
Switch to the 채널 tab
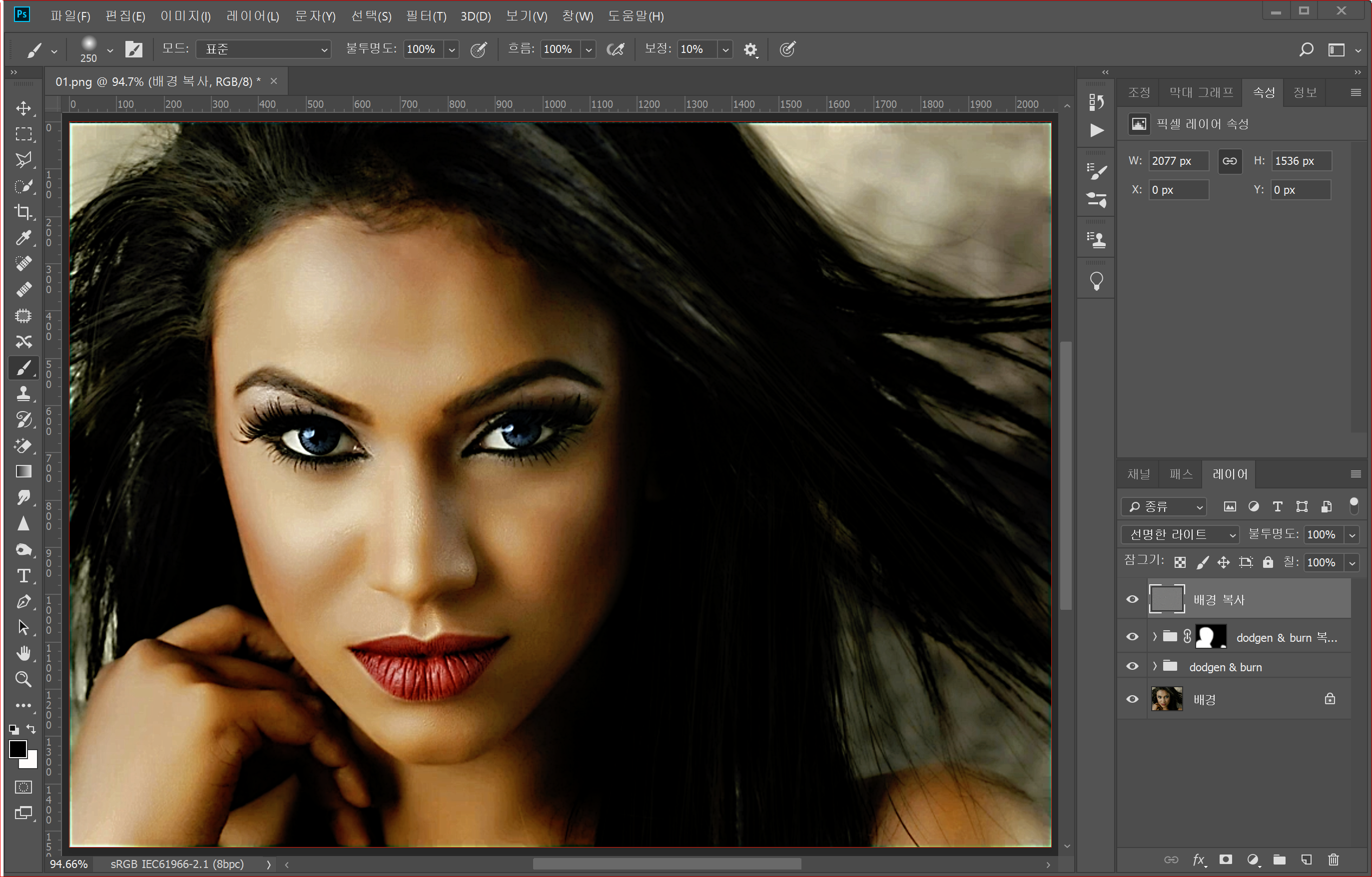tap(1138, 474)
